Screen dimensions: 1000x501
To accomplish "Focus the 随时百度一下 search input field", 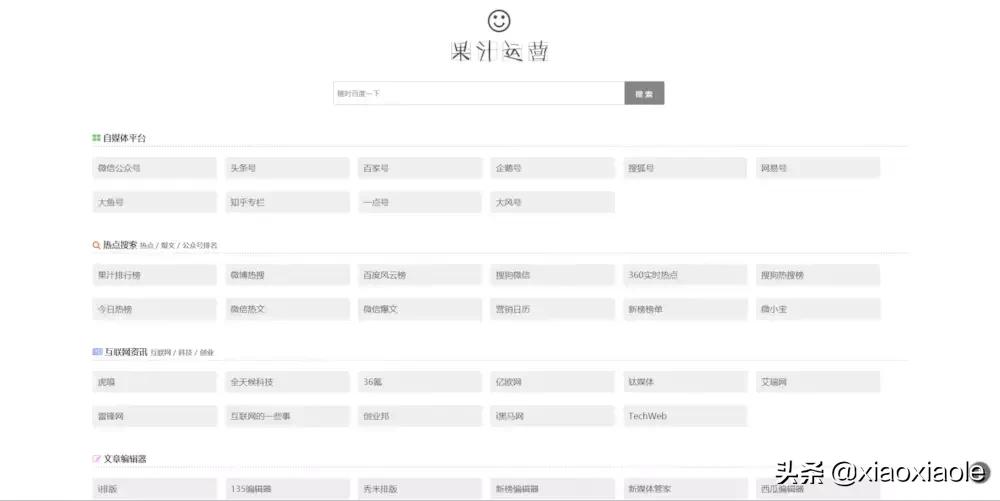I will (x=478, y=93).
